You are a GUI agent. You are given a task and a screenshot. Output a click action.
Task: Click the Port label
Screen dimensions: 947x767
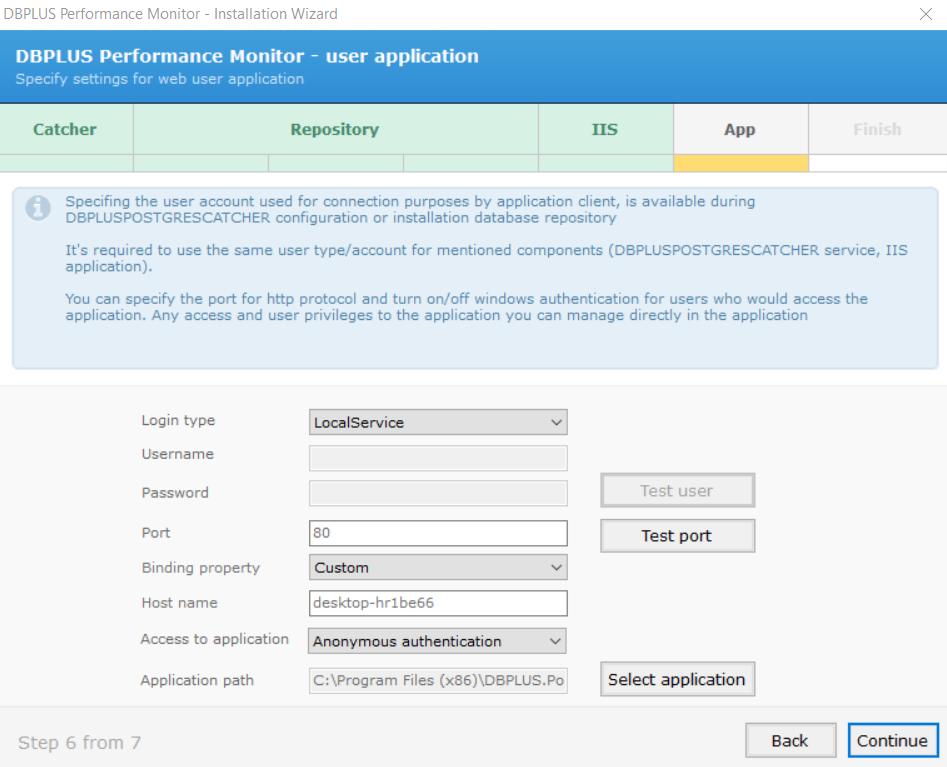tap(156, 533)
